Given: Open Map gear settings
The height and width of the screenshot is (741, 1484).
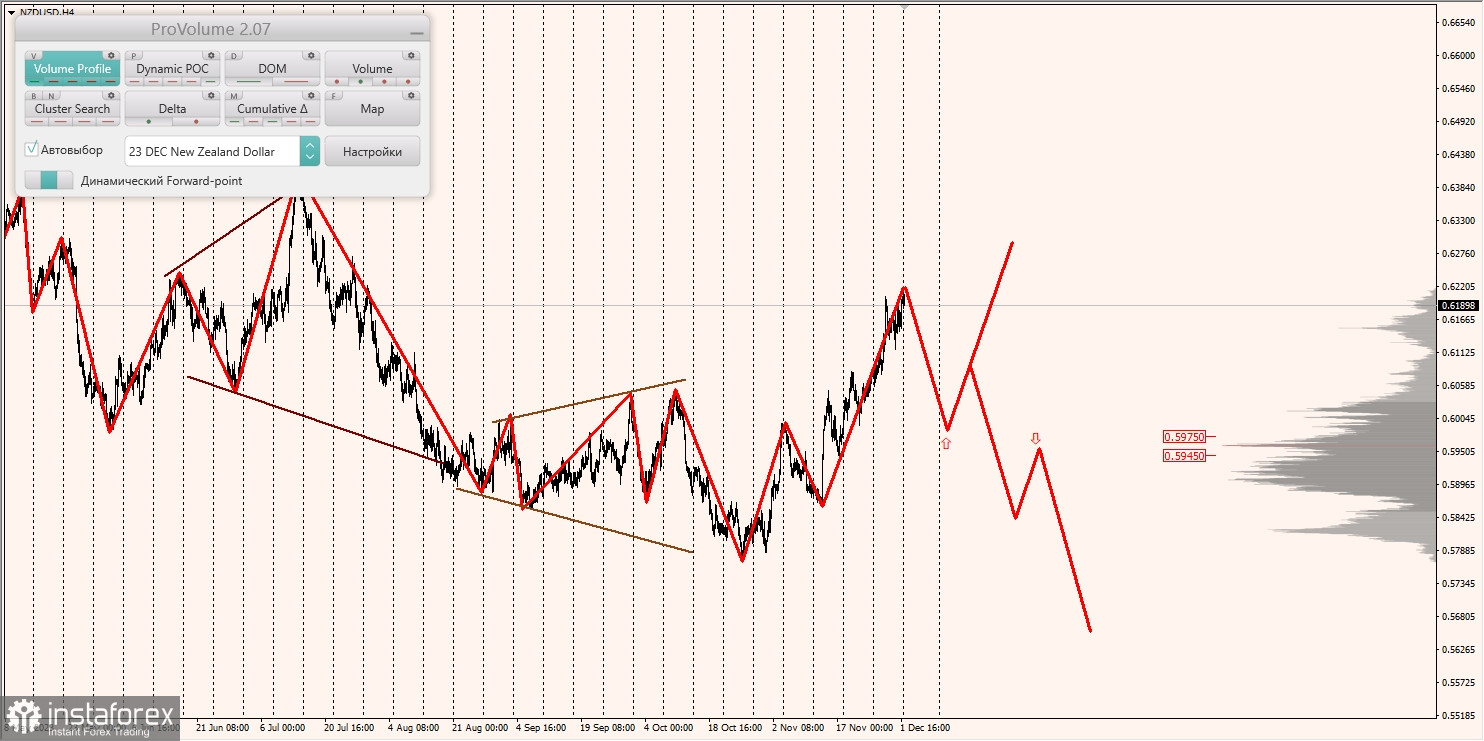Looking at the screenshot, I should [x=411, y=96].
